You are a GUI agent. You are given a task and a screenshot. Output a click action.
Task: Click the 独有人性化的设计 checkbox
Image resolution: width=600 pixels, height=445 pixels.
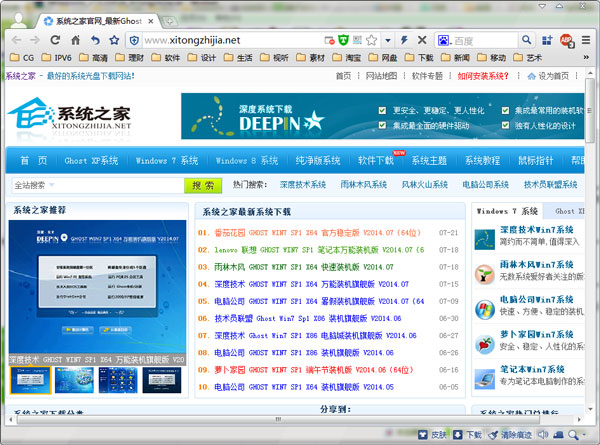pos(505,125)
